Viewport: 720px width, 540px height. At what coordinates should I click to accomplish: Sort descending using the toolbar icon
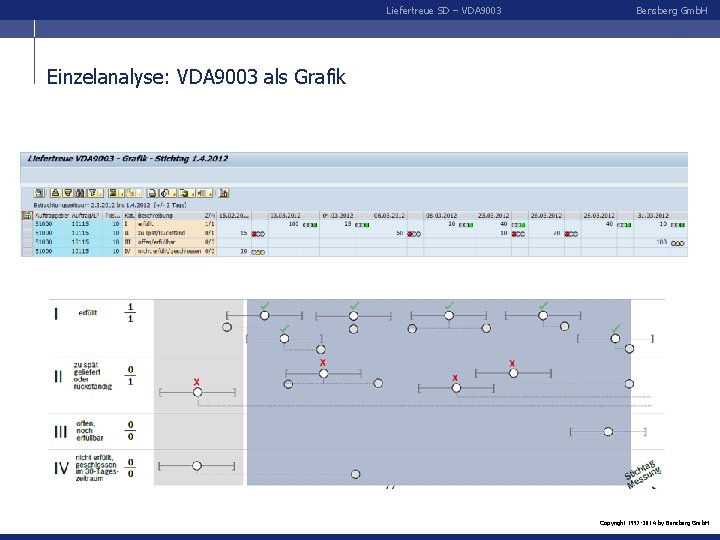[x=68, y=193]
